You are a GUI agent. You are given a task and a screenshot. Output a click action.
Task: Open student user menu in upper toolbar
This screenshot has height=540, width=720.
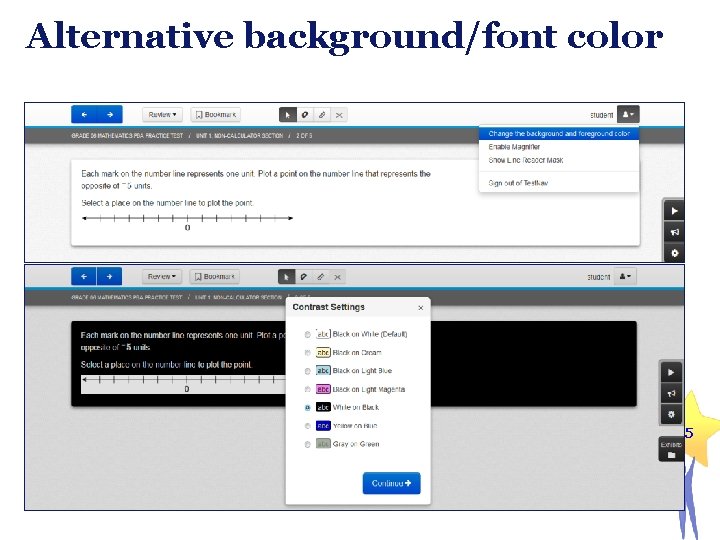coord(628,114)
